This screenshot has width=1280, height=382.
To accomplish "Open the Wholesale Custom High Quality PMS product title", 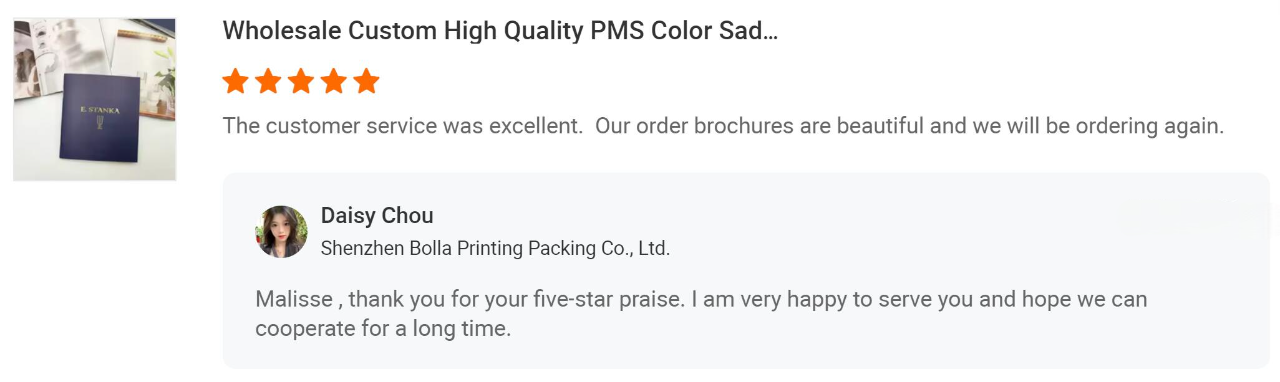I will tap(500, 30).
